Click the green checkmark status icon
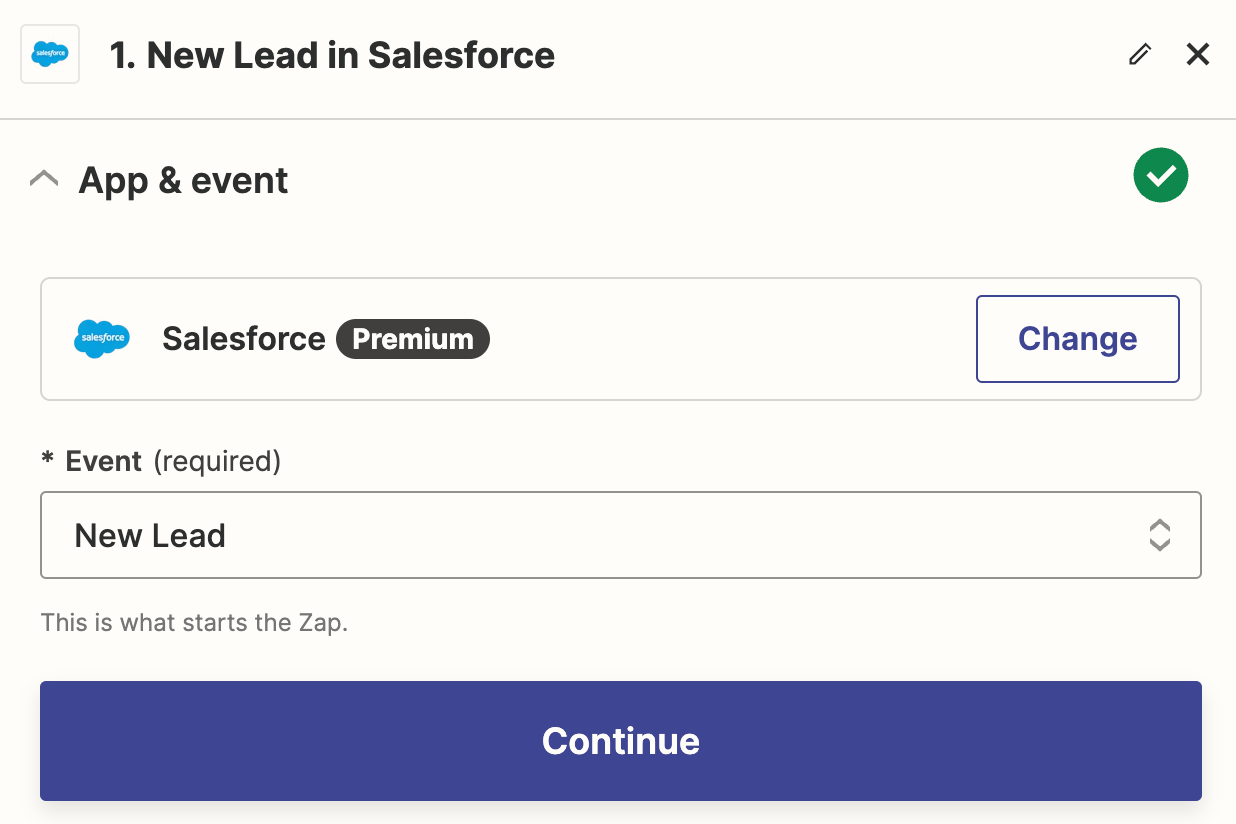The height and width of the screenshot is (824, 1236). 1160,175
